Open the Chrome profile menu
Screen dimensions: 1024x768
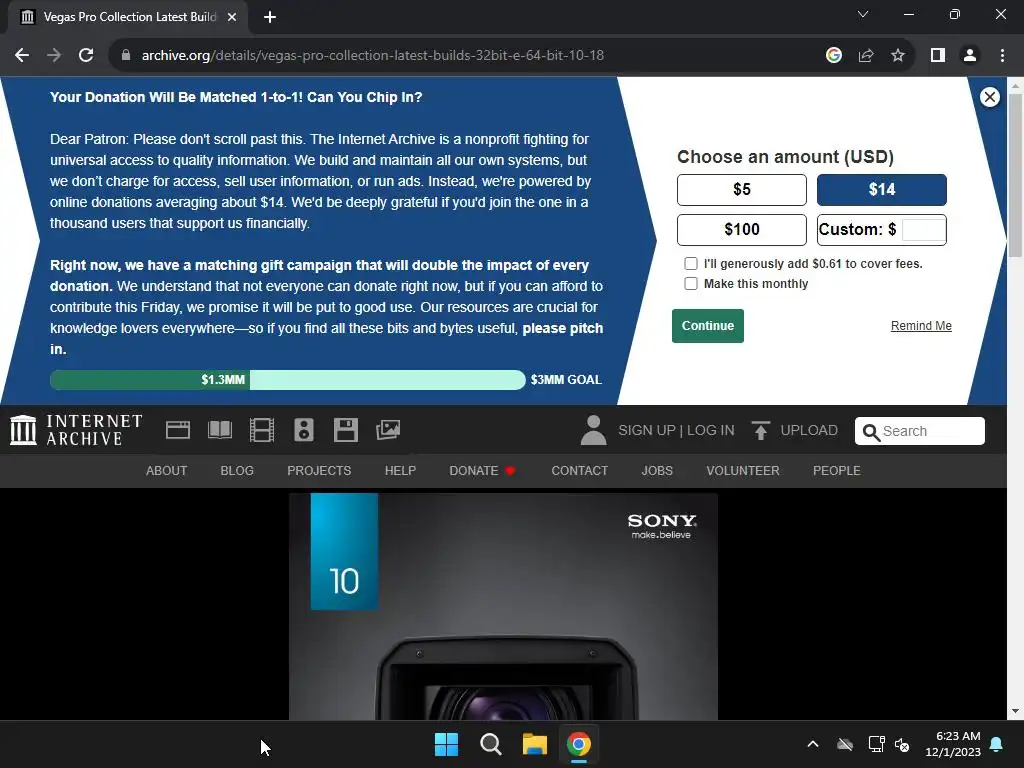coord(970,56)
